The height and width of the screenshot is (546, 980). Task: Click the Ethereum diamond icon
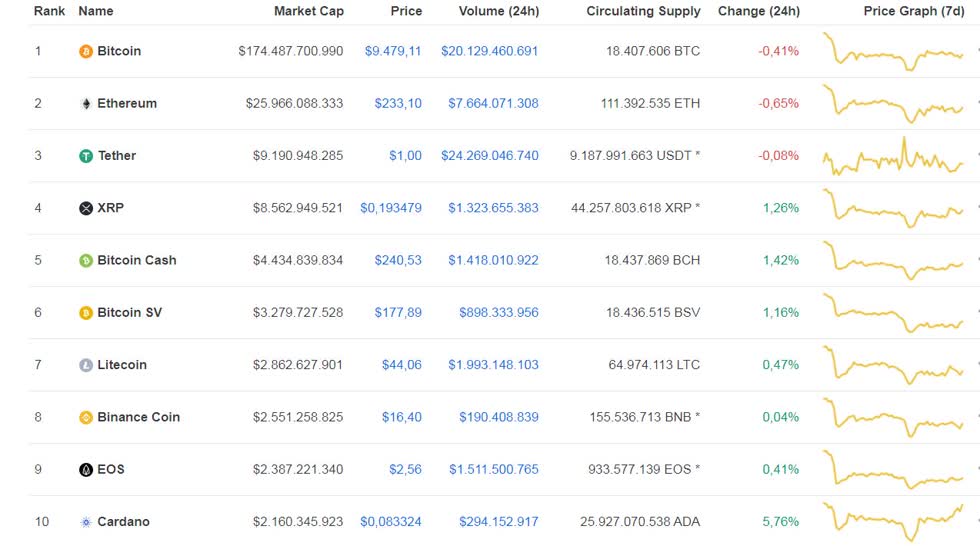click(x=86, y=104)
